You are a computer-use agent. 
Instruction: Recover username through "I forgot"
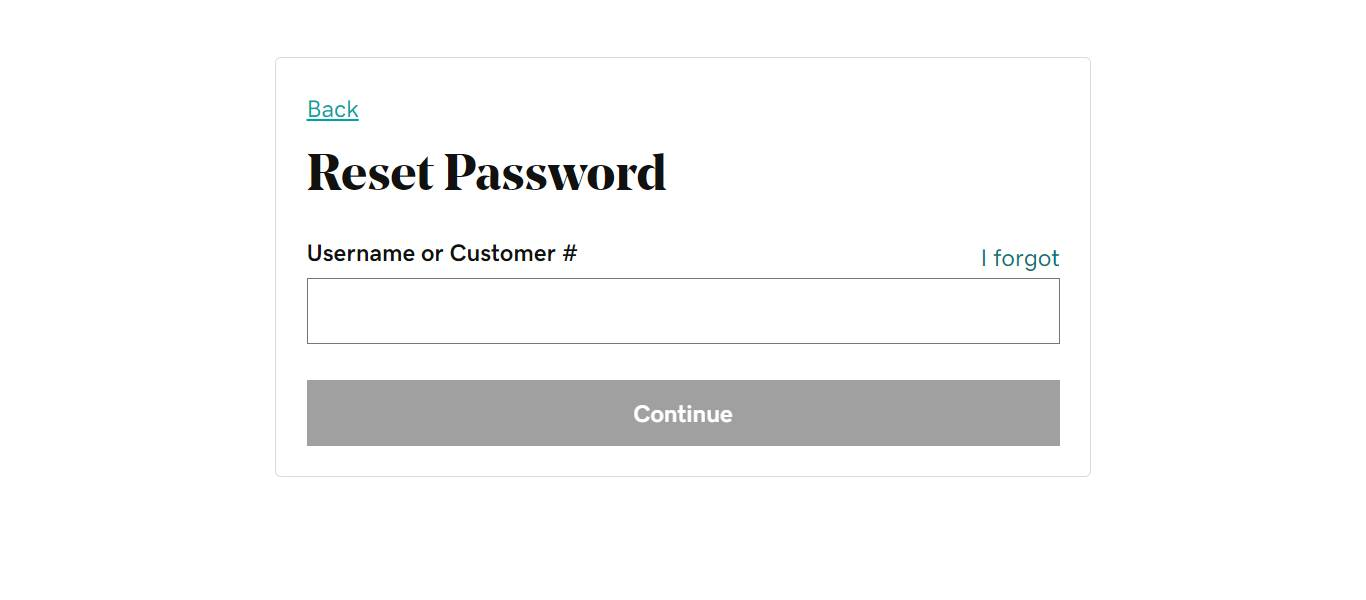[1020, 258]
